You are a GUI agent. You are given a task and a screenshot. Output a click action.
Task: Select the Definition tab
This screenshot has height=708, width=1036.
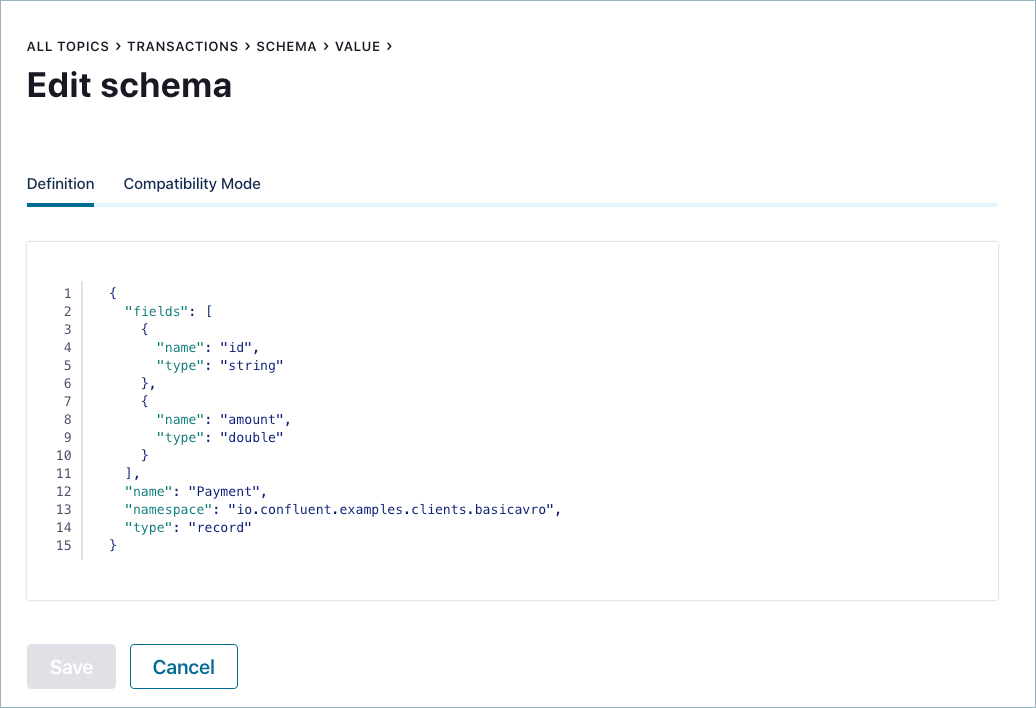60,184
